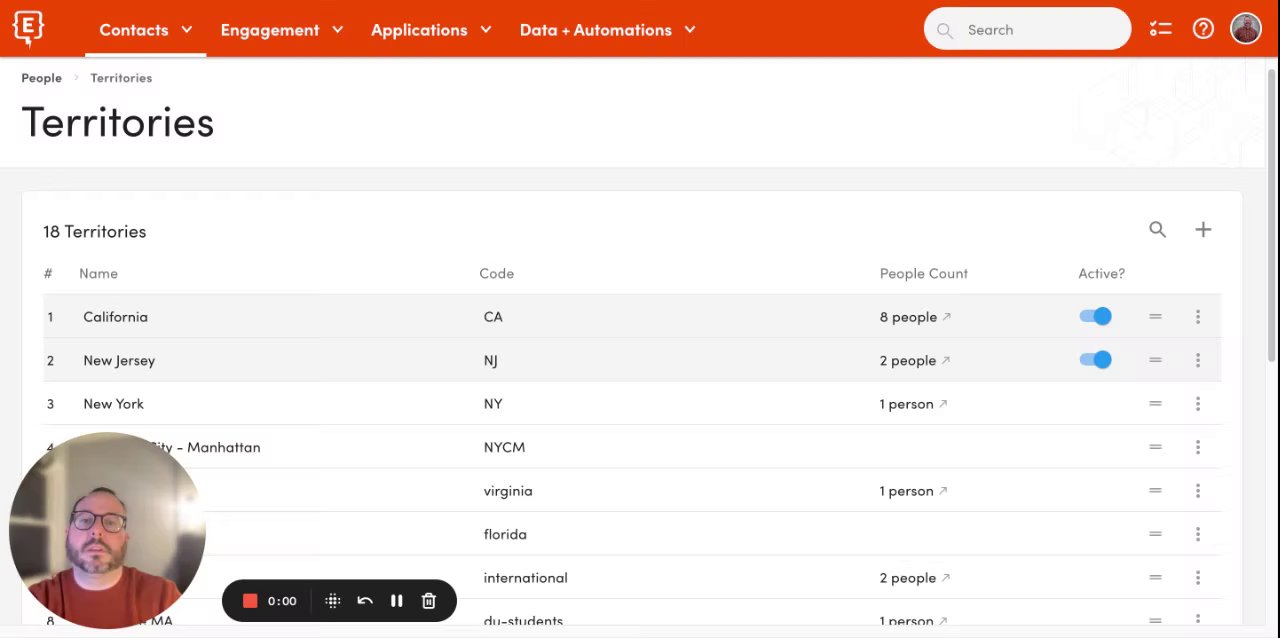Image resolution: width=1280 pixels, height=638 pixels.
Task: Open New York row more options
Action: click(x=1197, y=404)
